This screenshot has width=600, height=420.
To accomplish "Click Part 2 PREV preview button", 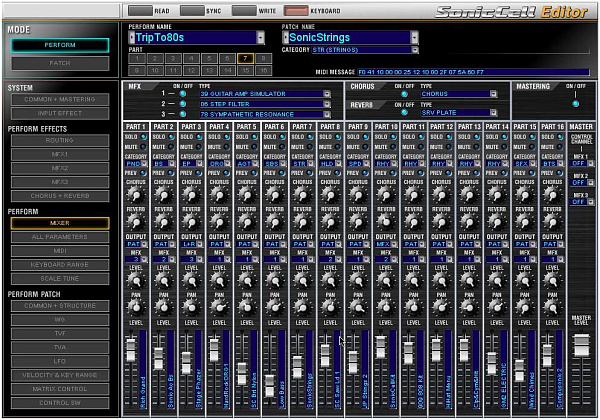I will pyautogui.click(x=171, y=173).
